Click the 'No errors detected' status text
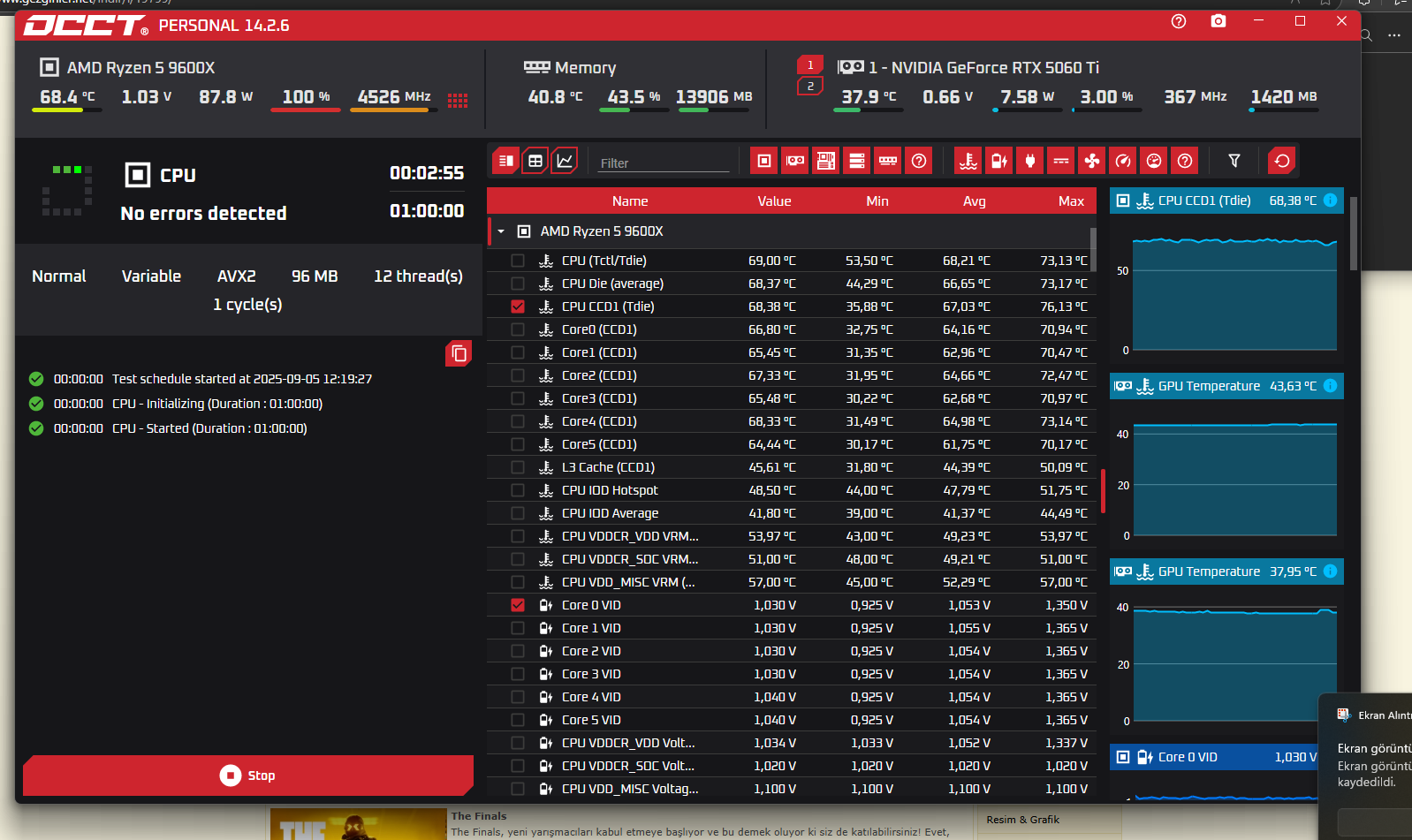 coord(203,213)
